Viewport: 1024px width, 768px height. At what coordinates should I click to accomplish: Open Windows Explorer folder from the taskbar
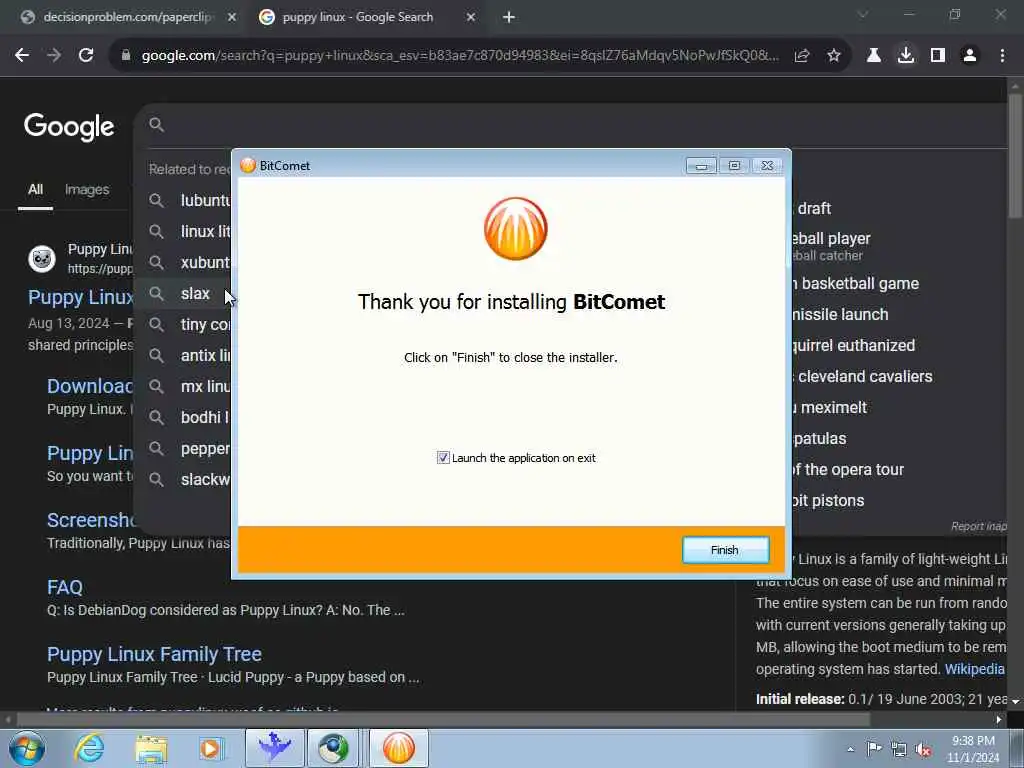tap(152, 748)
